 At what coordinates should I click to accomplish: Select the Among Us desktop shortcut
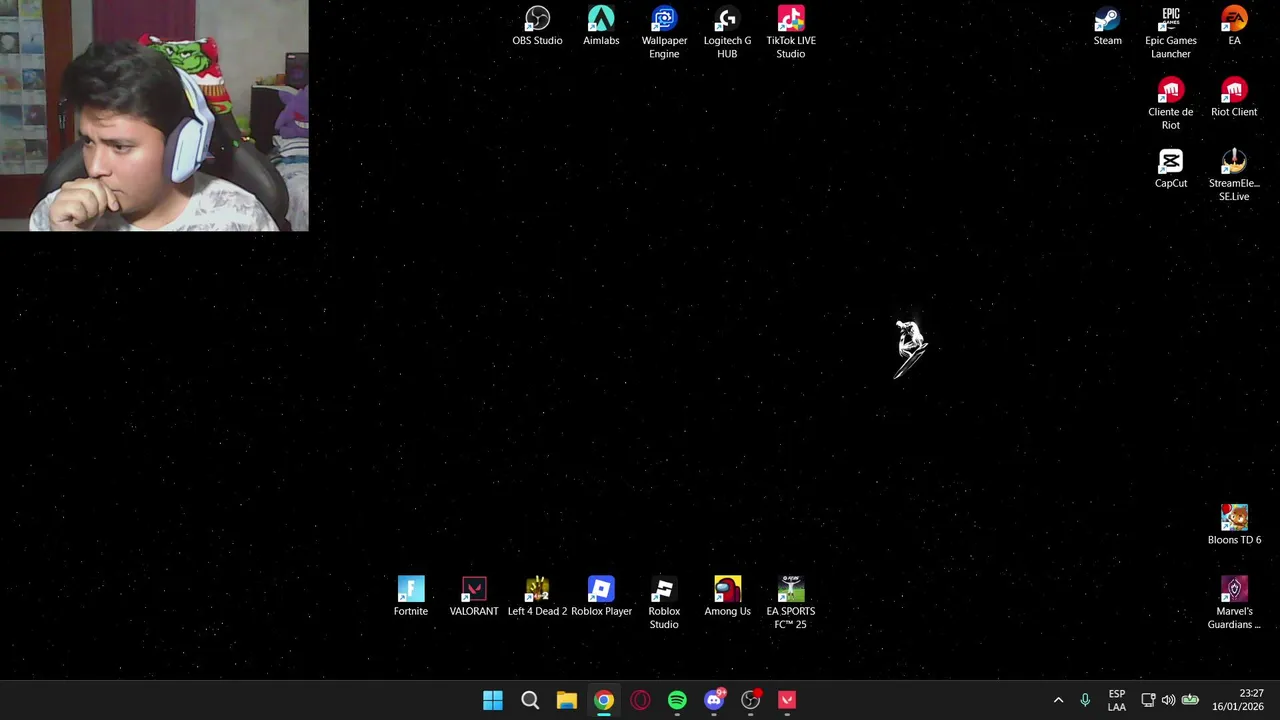pos(727,596)
